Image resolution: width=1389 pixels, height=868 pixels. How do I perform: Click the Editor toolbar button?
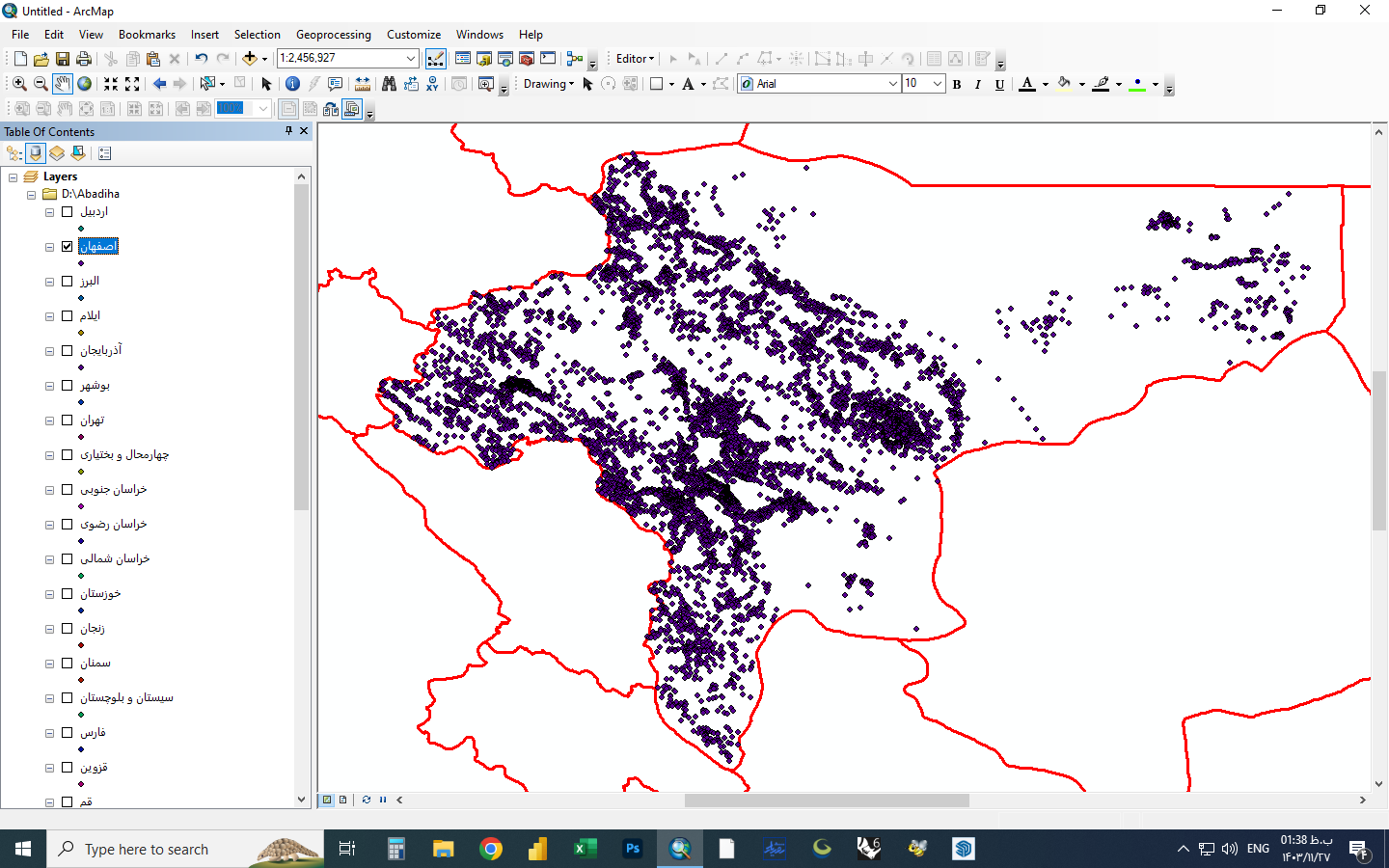[x=634, y=59]
